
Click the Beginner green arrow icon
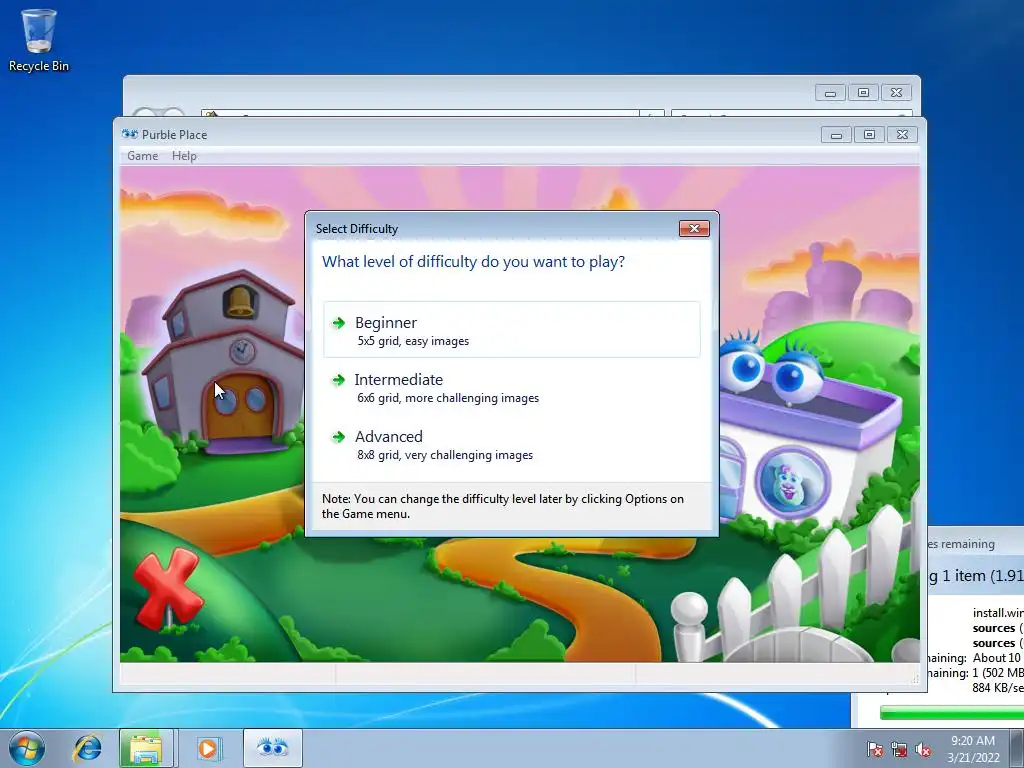point(338,323)
